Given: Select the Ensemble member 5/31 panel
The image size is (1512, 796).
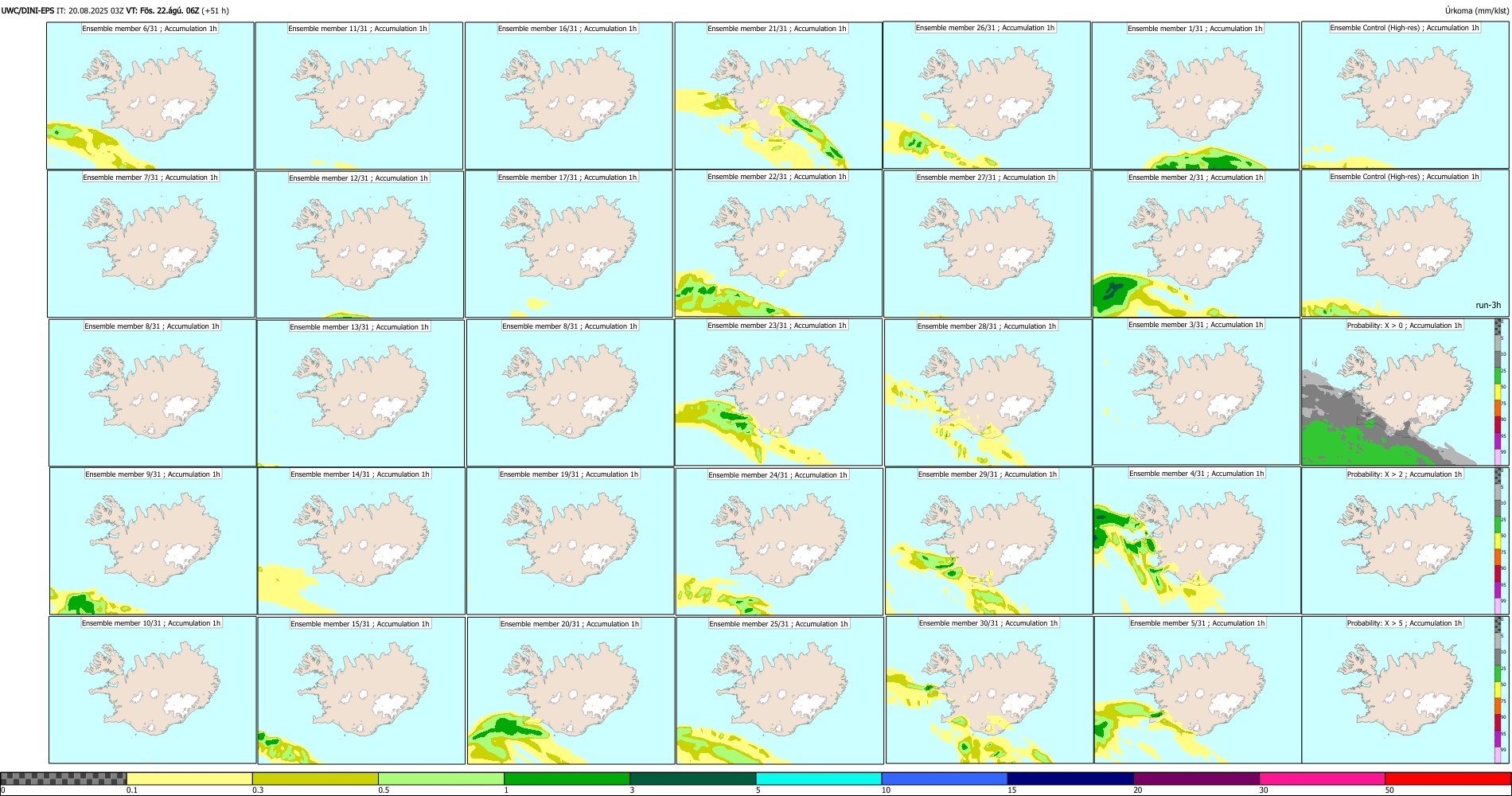Looking at the screenshot, I should coord(1198,690).
